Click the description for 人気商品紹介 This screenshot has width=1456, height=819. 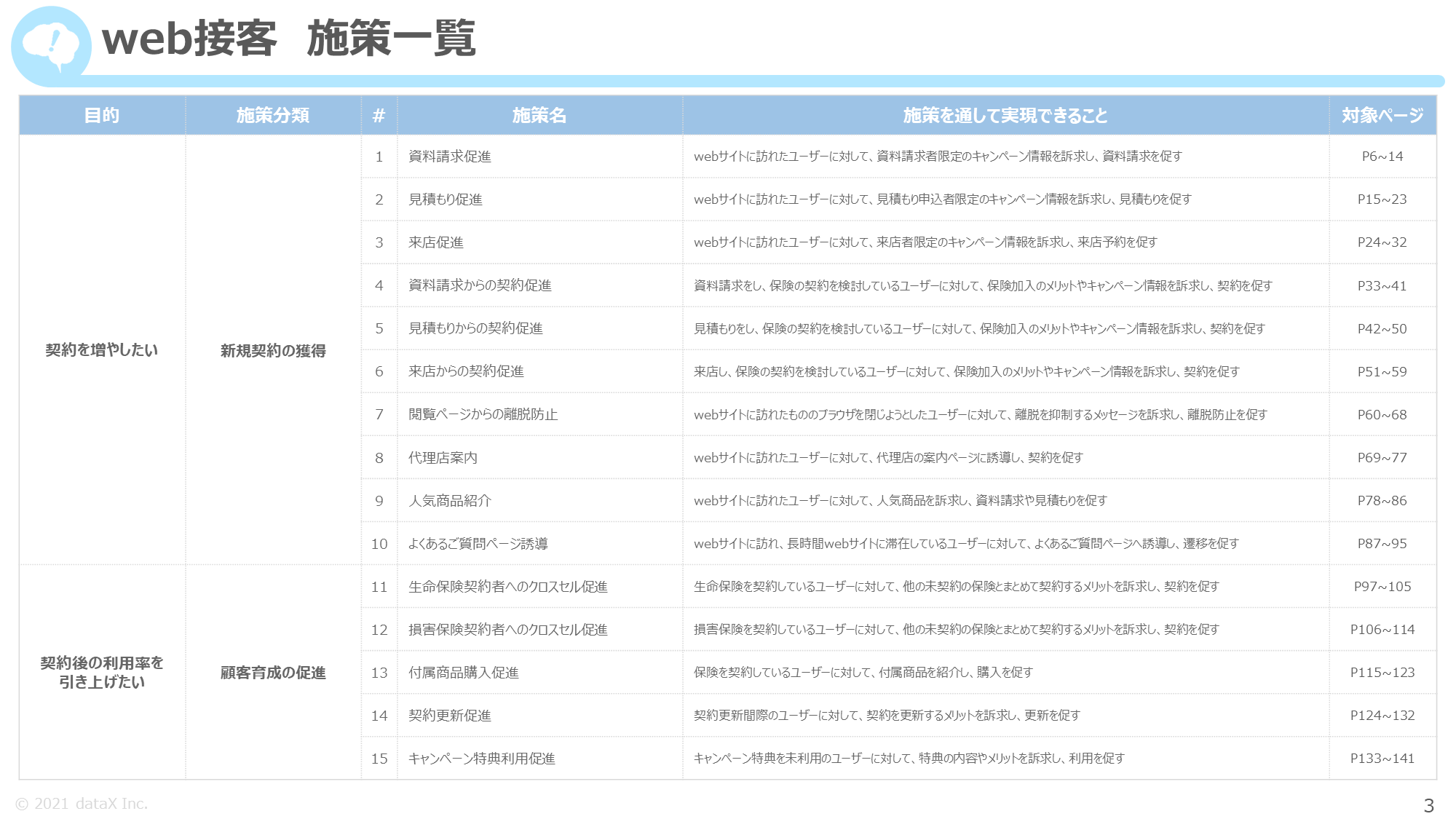point(901,501)
